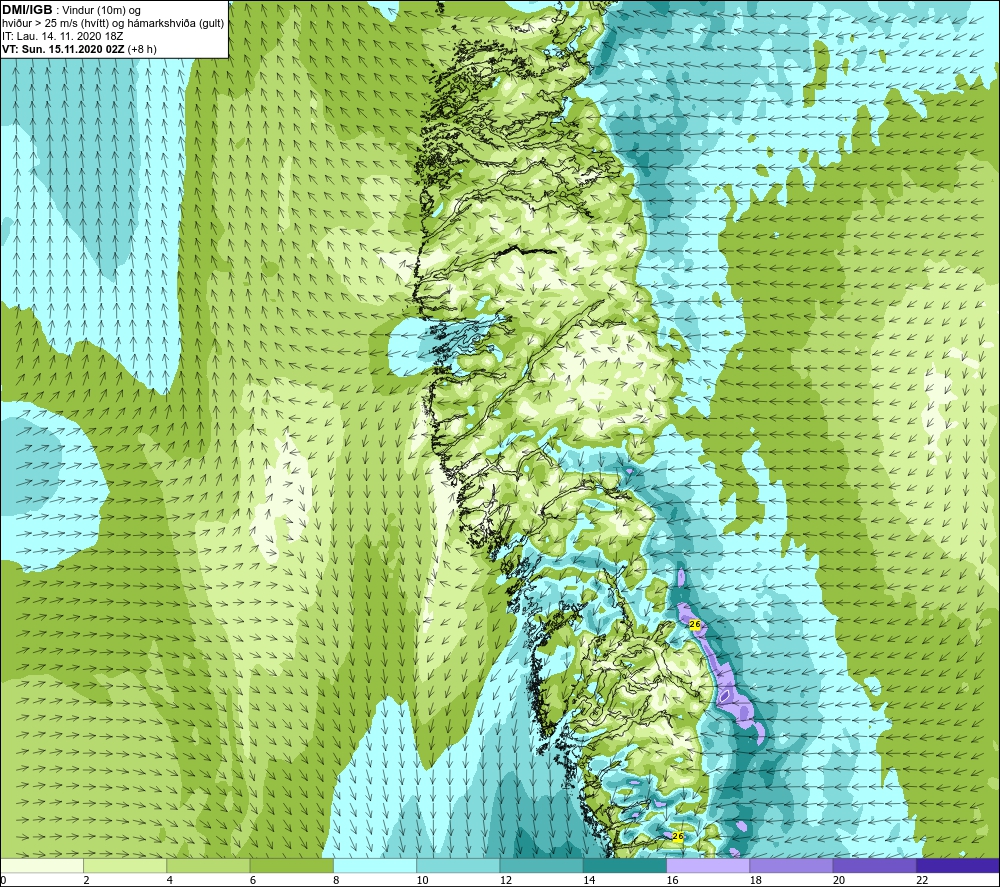Viewport: 1000px width, 887px height.
Task: Click the '2' scale tick label
Action: pyautogui.click(x=86, y=880)
